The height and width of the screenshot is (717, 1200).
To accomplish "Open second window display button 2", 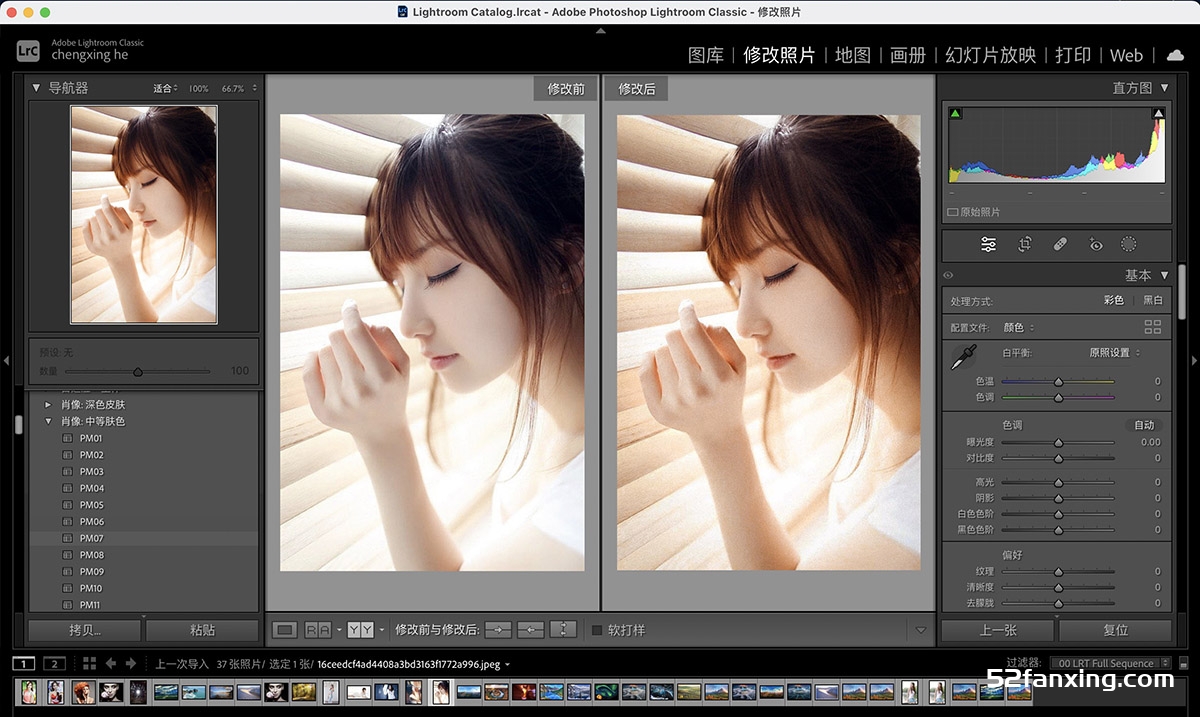I will [54, 663].
